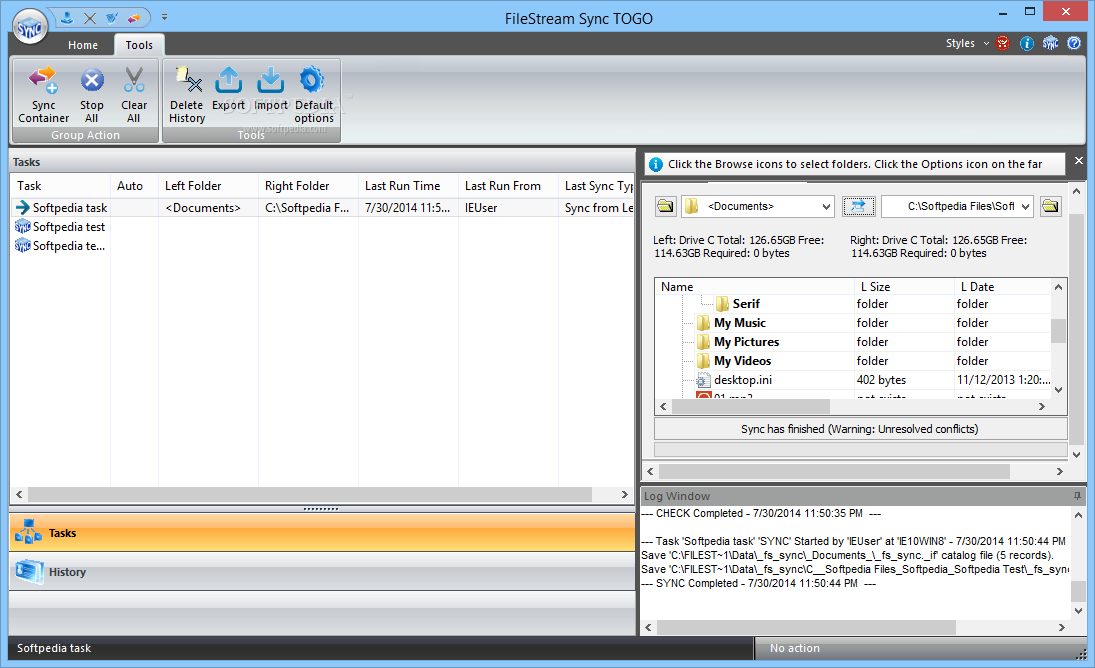
Task: Click the Right Folder column header
Action: [308, 186]
